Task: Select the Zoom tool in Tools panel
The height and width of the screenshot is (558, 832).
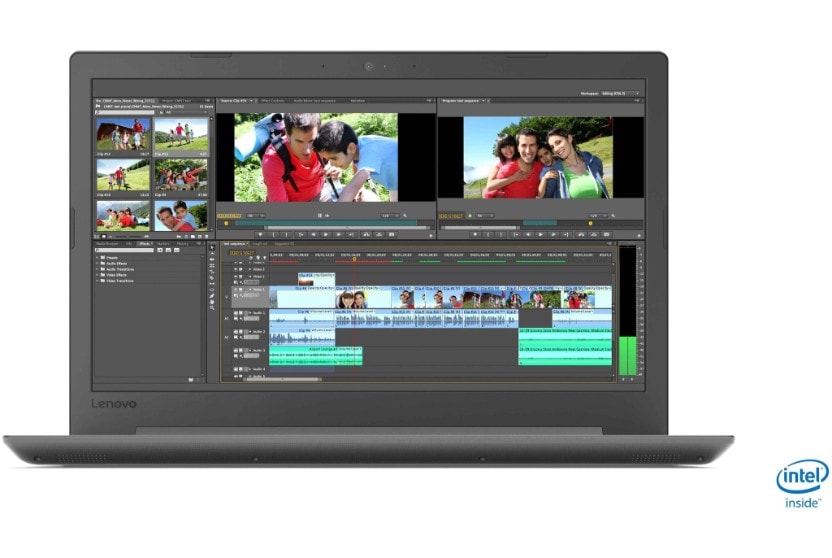Action: [212, 308]
